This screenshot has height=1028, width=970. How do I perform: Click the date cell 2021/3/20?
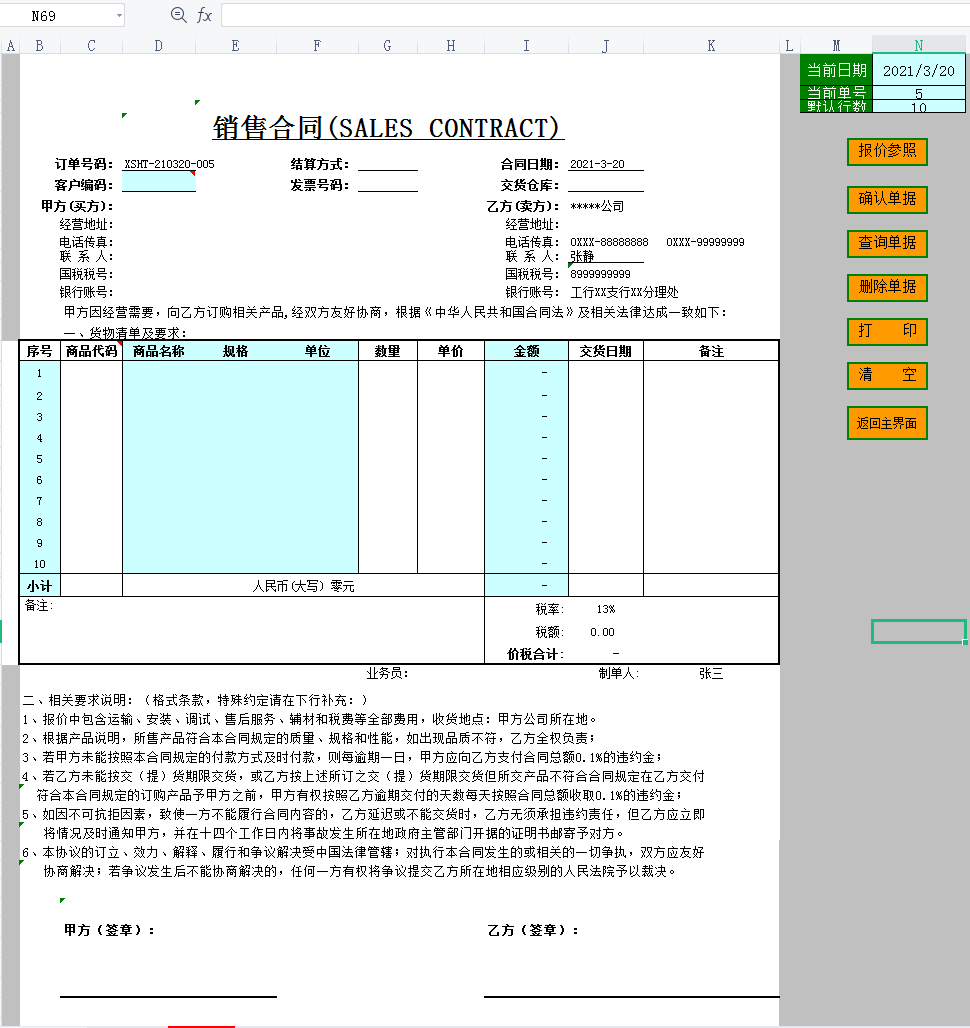click(918, 71)
